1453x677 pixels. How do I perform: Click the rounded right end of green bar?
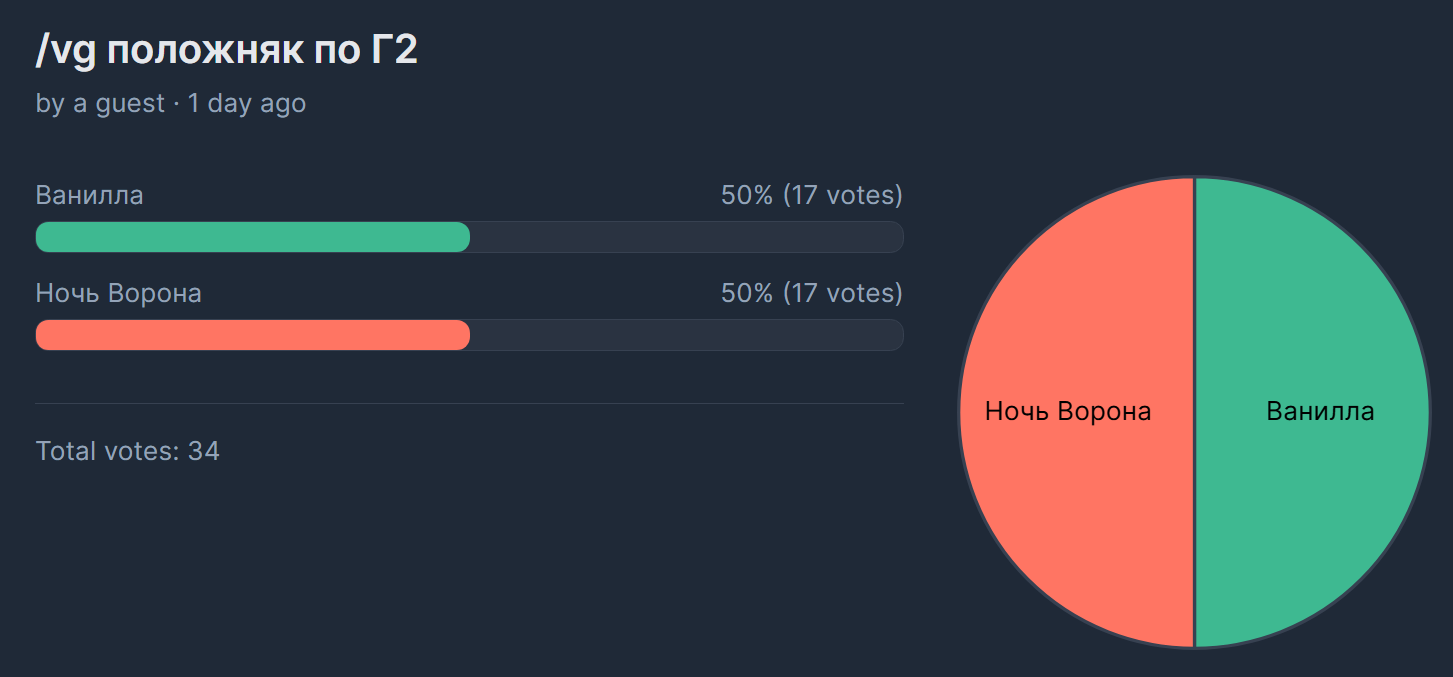point(462,237)
